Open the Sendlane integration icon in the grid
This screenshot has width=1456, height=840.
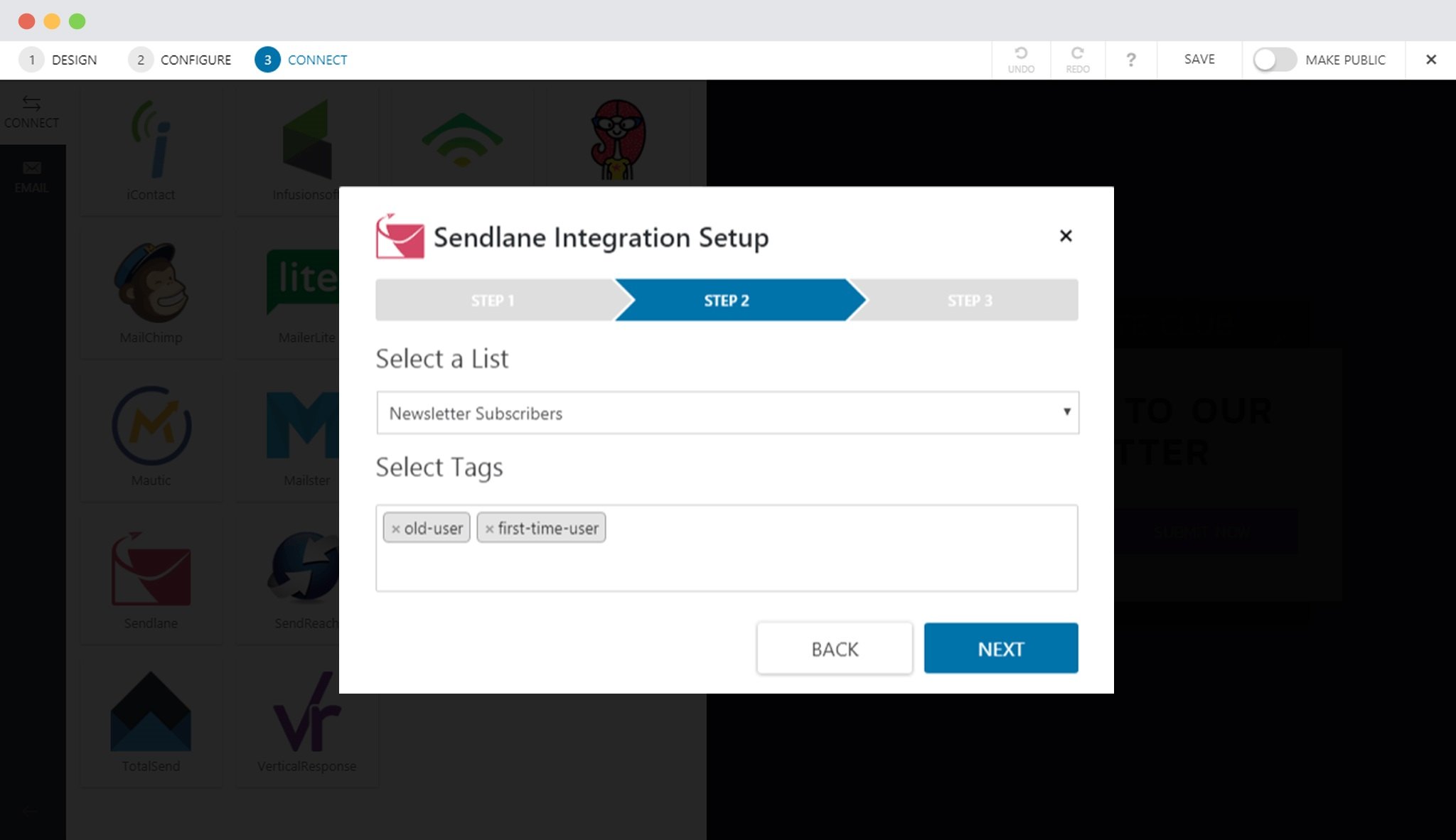151,569
